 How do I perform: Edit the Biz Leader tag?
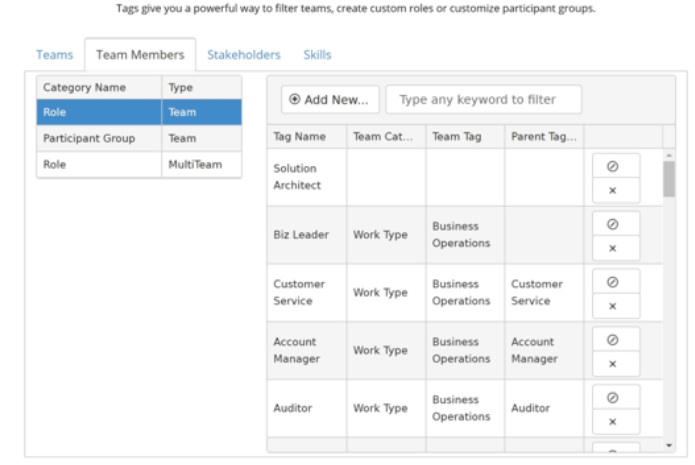pyautogui.click(x=616, y=224)
